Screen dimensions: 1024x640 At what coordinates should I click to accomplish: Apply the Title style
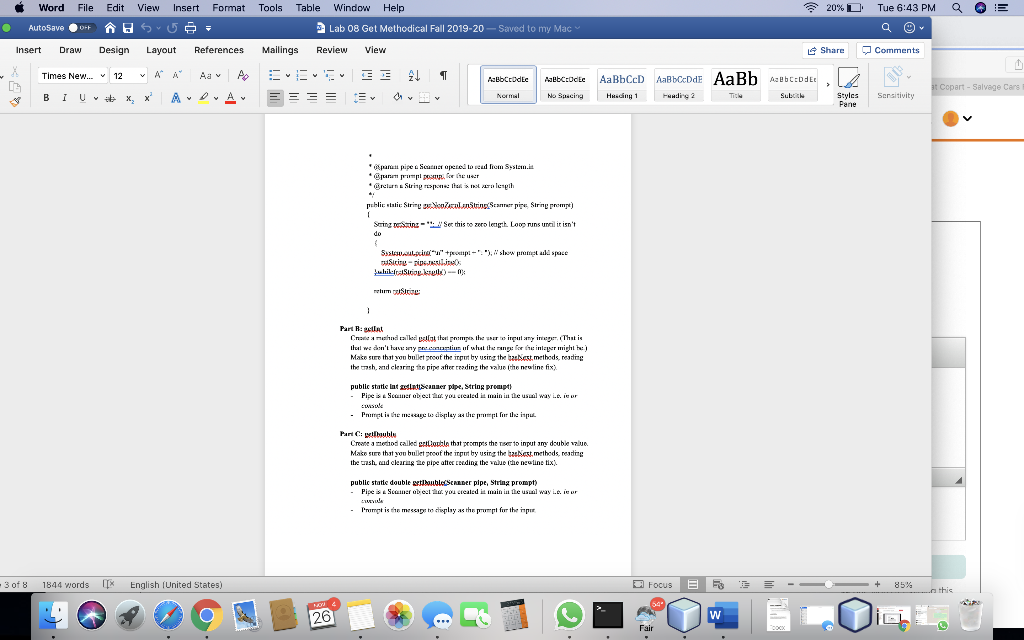735,84
